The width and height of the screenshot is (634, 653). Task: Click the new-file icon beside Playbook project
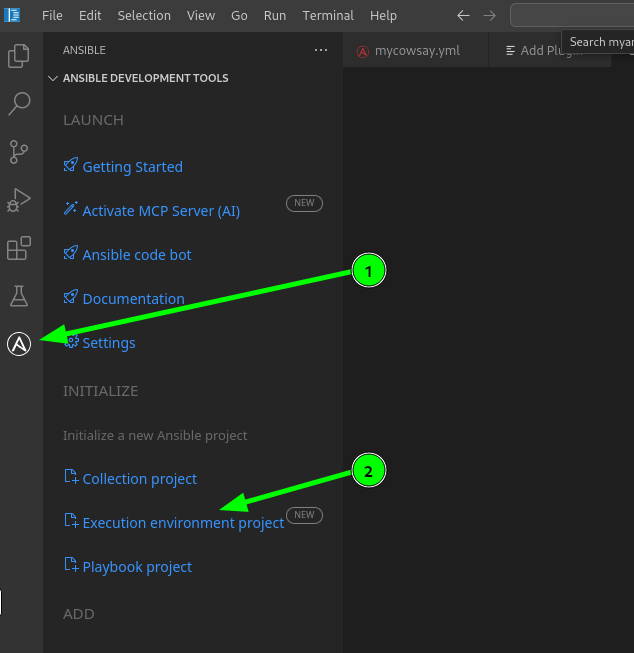click(x=71, y=565)
